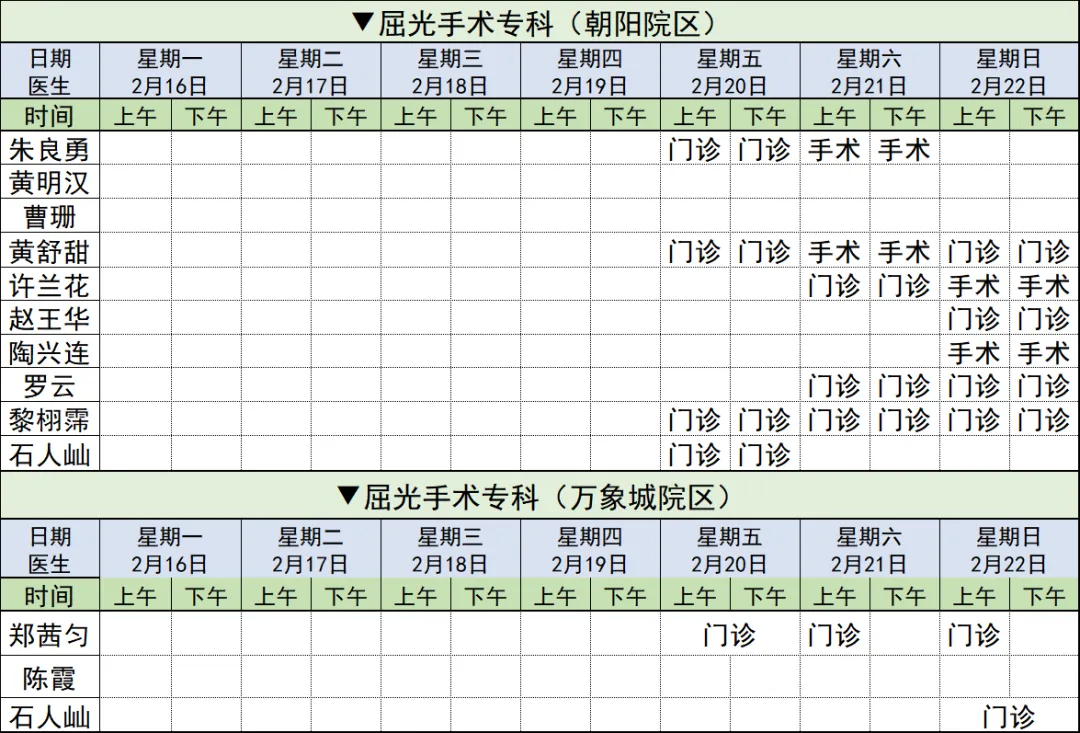Image resolution: width=1080 pixels, height=733 pixels.
Task: Select the 屈光手术专科（万象城院区）title
Action: tap(535, 497)
